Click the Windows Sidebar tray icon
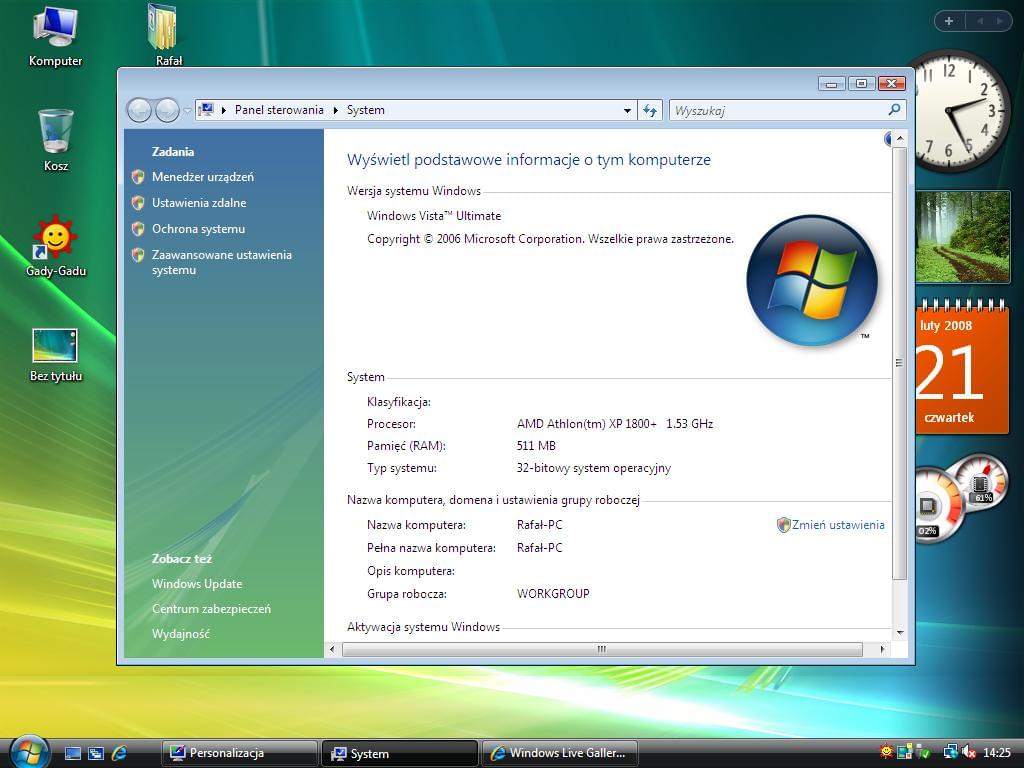Screen dimensions: 1024x768 click(x=904, y=752)
